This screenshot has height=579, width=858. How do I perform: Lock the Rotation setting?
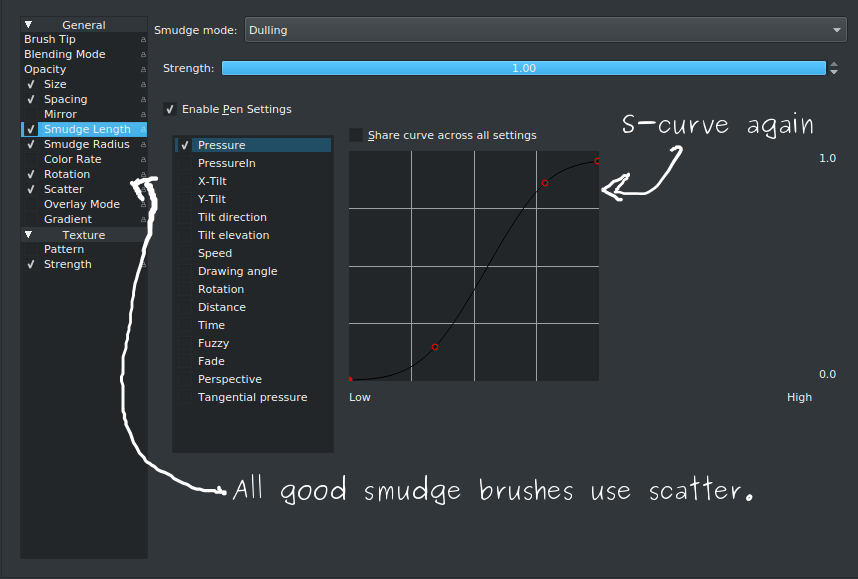(143, 174)
